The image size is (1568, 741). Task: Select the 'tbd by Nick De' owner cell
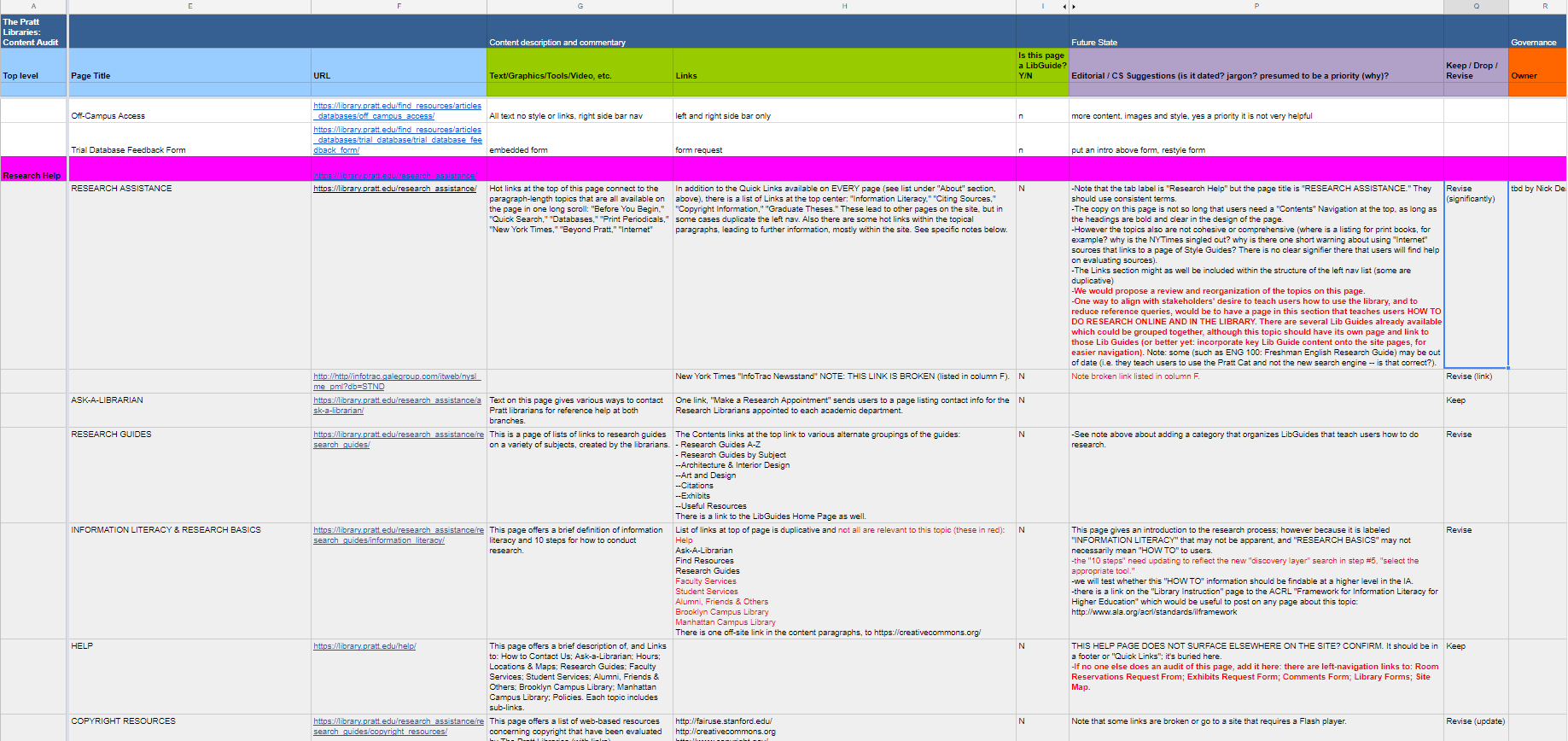tap(1537, 275)
